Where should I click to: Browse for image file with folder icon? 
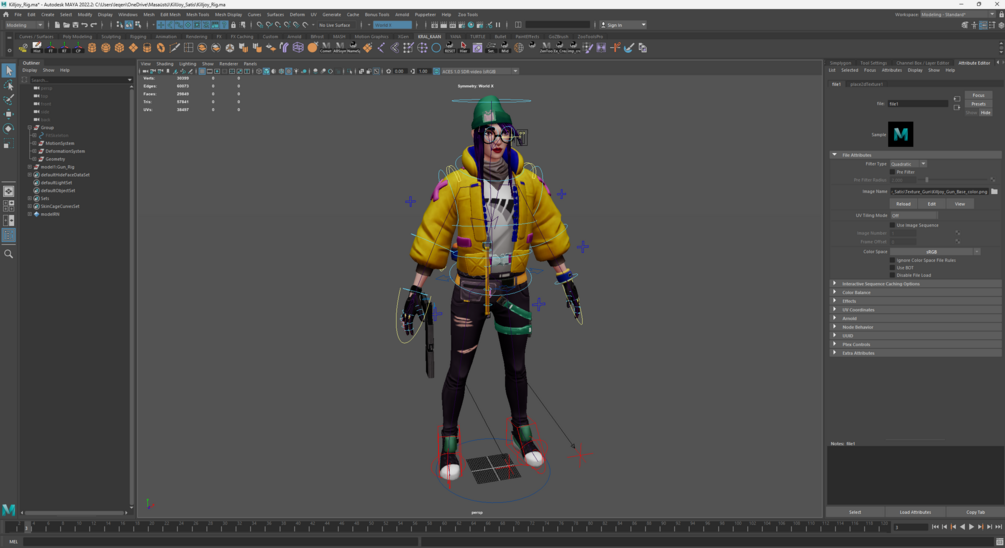pos(994,192)
